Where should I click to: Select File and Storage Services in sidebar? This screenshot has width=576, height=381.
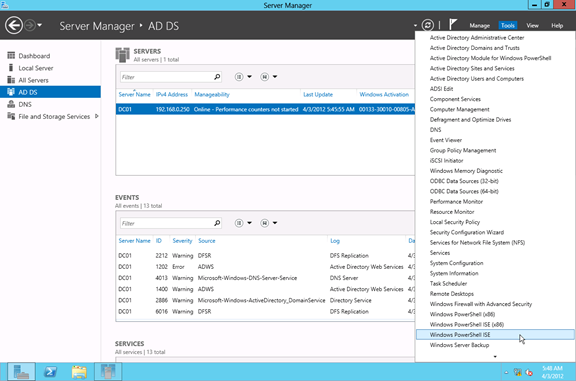point(50,116)
